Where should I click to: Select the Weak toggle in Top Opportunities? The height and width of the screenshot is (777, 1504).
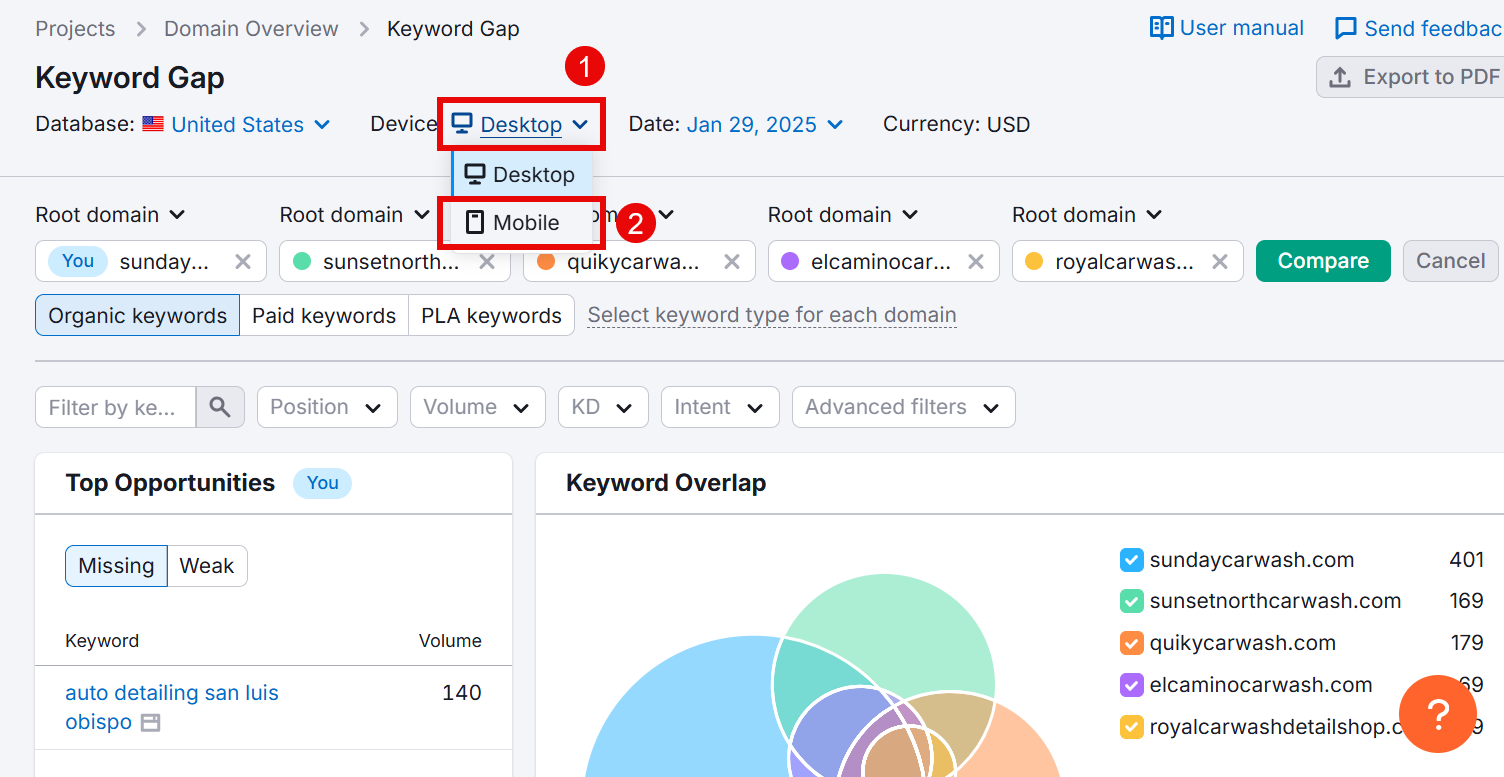click(x=207, y=566)
